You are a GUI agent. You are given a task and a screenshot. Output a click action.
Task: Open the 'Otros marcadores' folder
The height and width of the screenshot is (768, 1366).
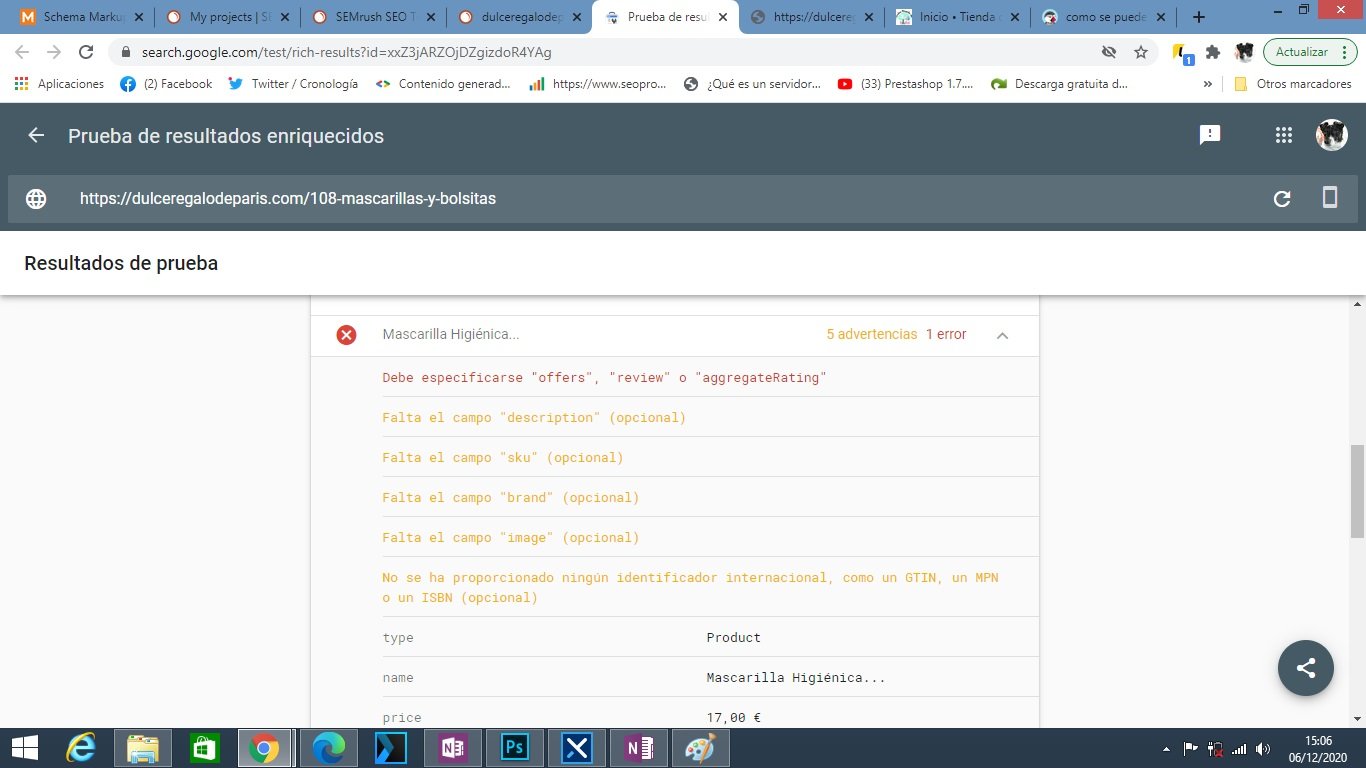pos(1293,84)
